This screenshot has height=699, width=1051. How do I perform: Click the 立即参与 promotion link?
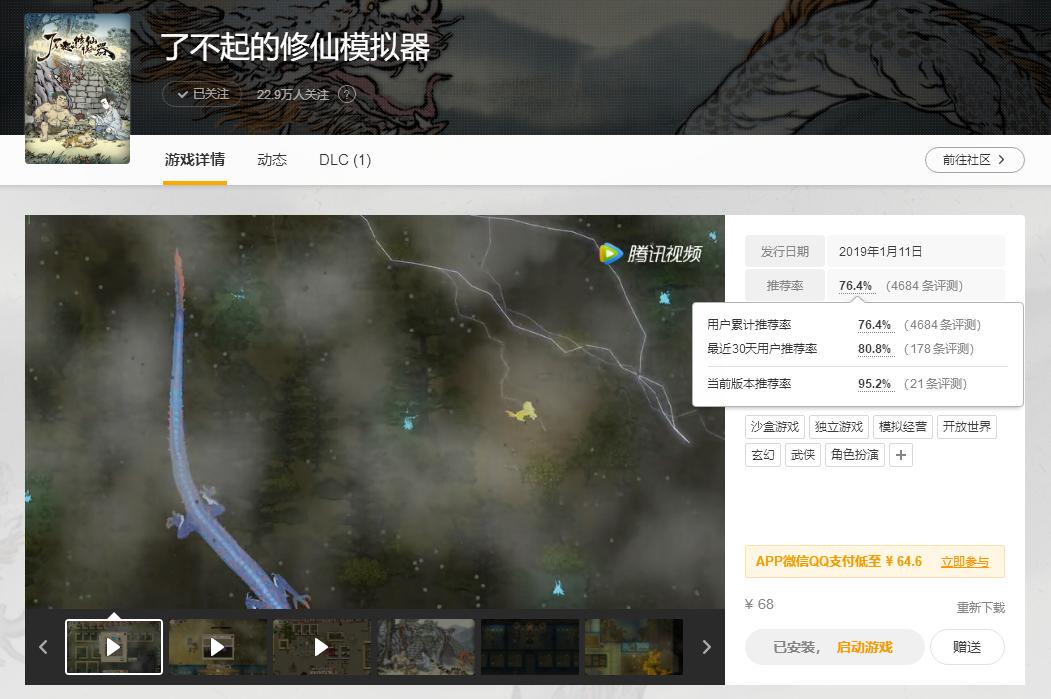tap(963, 561)
